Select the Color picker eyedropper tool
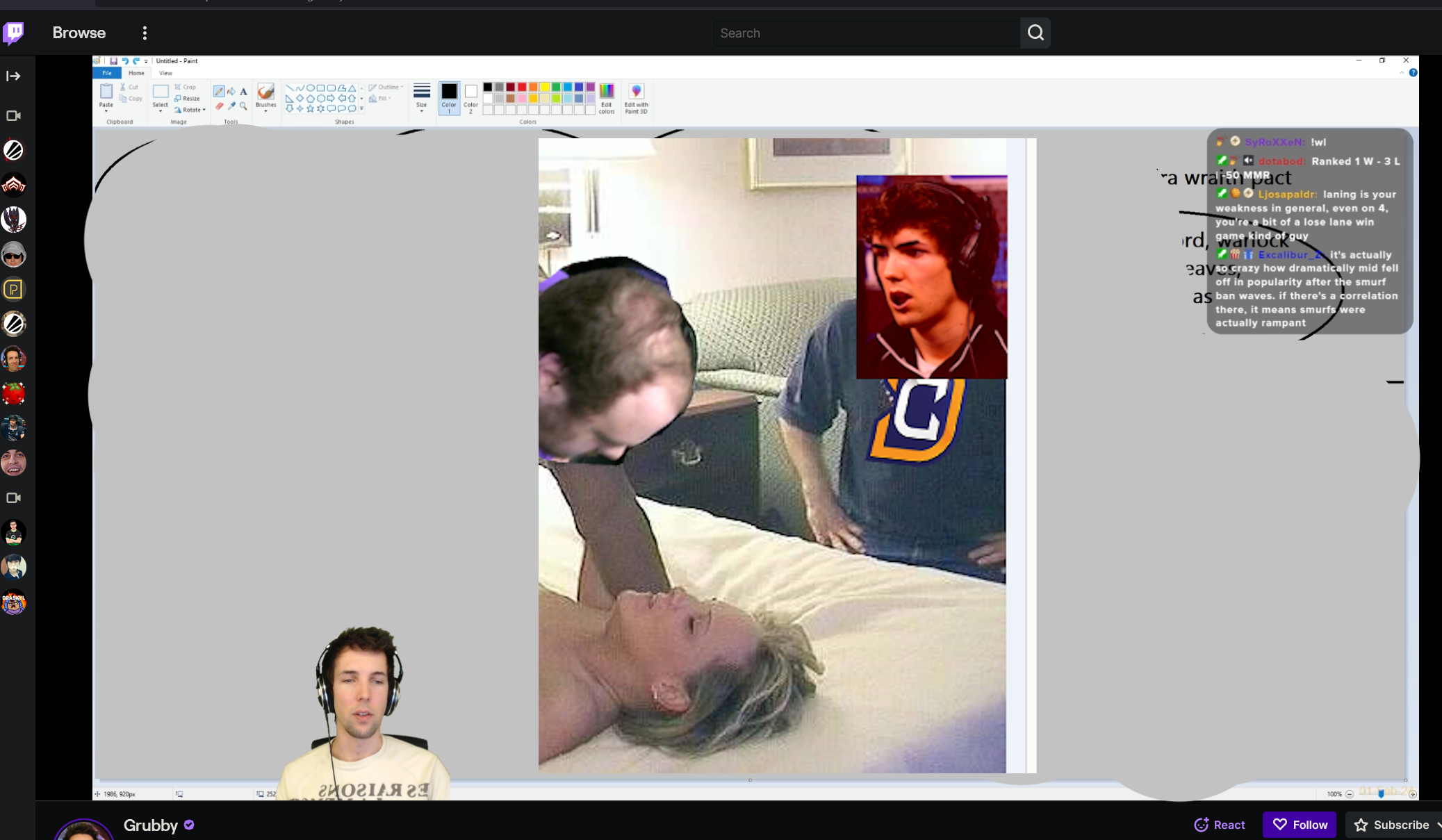Screen dimensions: 1442x840 [231, 106]
